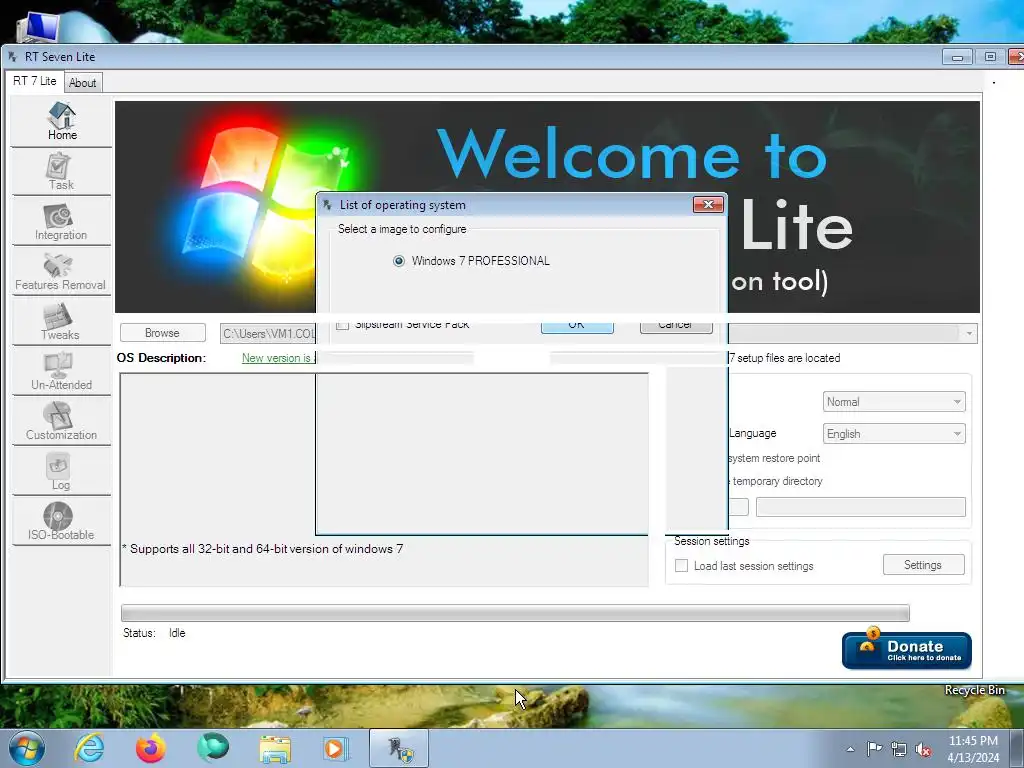
Task: Switch to the About tab
Action: (83, 83)
